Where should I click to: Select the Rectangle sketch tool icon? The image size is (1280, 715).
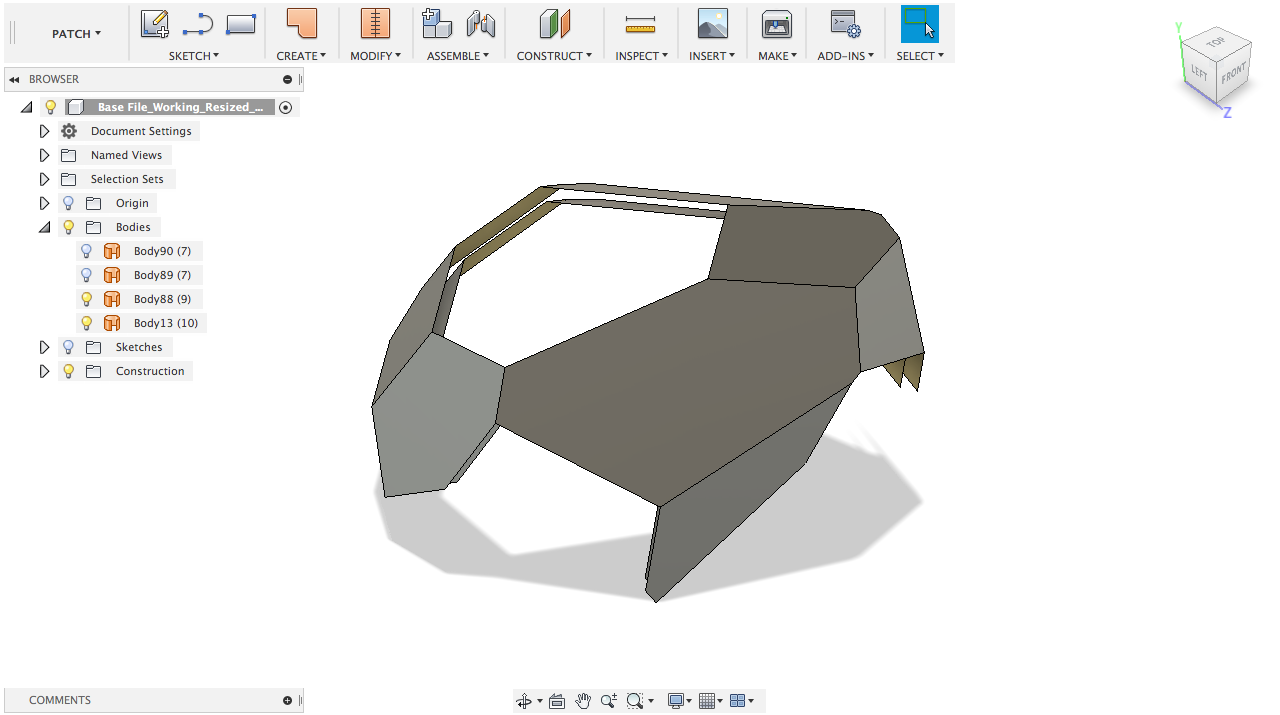point(241,24)
